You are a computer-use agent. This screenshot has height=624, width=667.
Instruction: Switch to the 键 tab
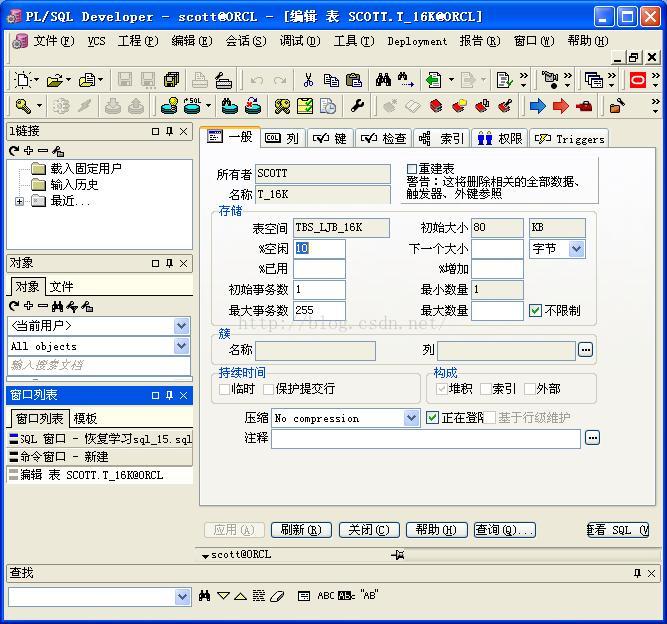[x=330, y=138]
